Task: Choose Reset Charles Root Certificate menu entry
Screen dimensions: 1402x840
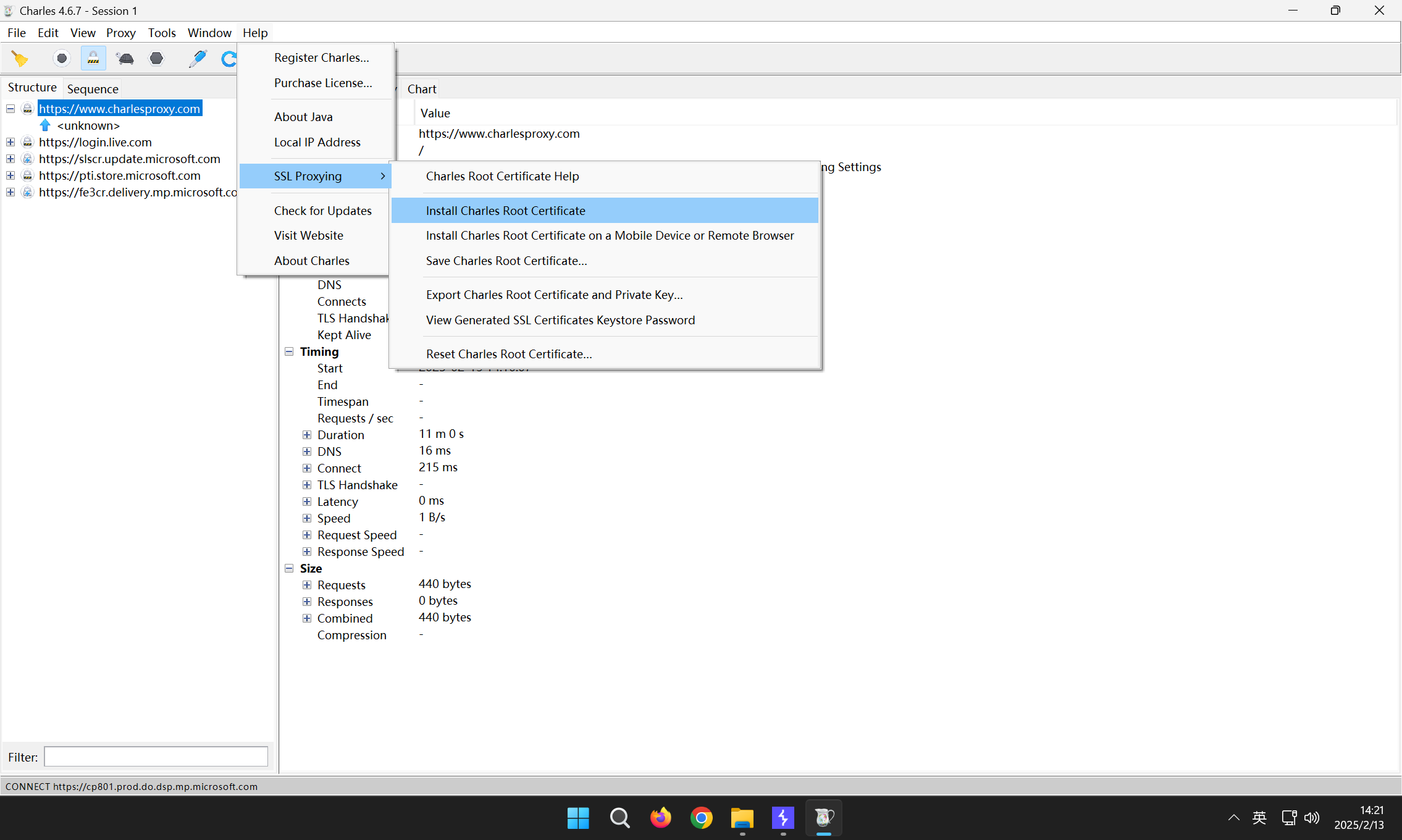Action: tap(508, 354)
